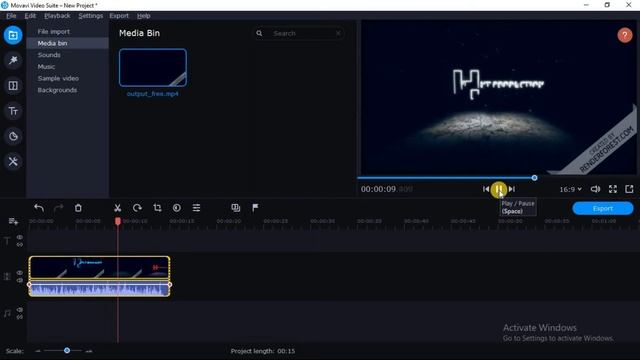Clear the search field with X

(338, 33)
